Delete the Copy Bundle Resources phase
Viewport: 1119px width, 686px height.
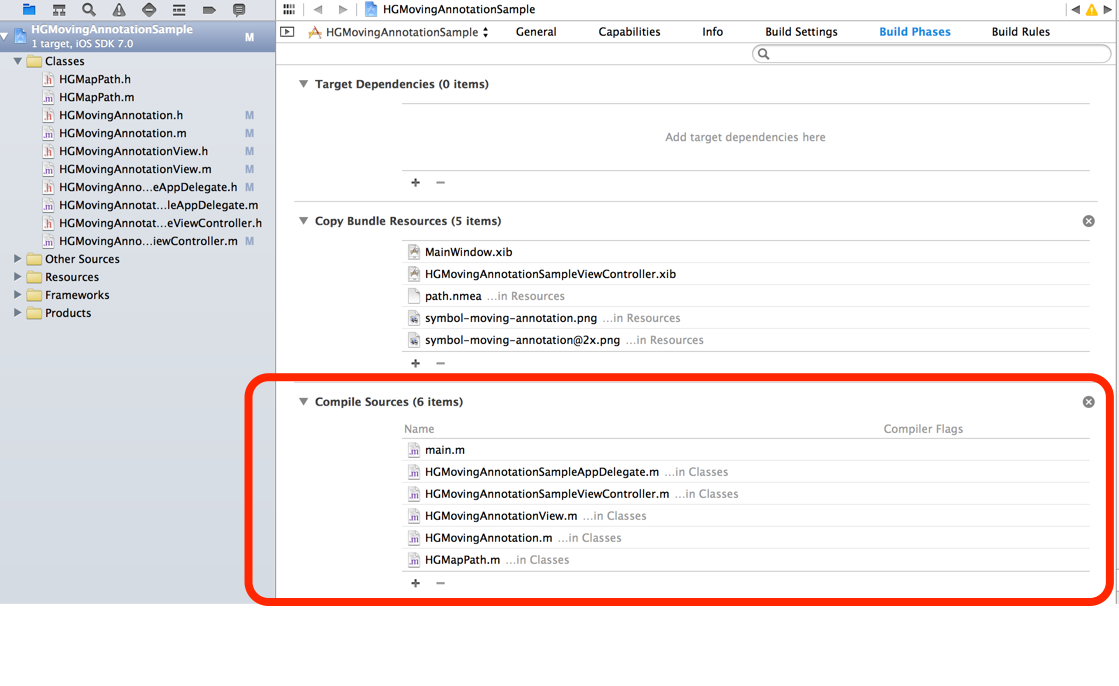coord(1088,221)
